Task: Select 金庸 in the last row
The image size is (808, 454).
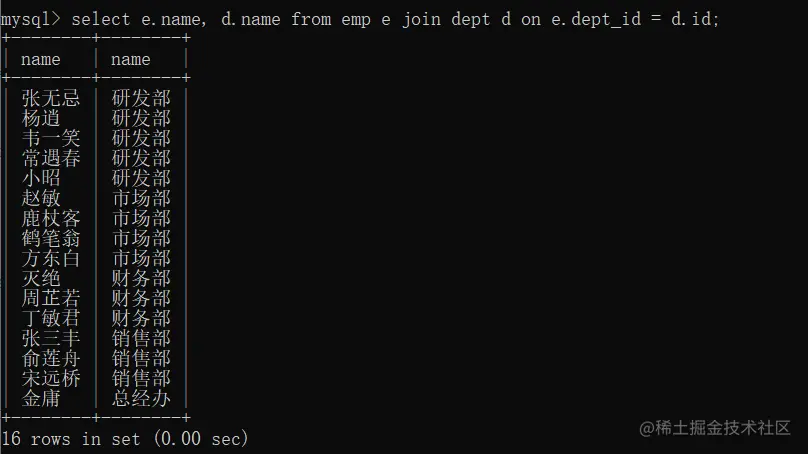Action: 41,398
